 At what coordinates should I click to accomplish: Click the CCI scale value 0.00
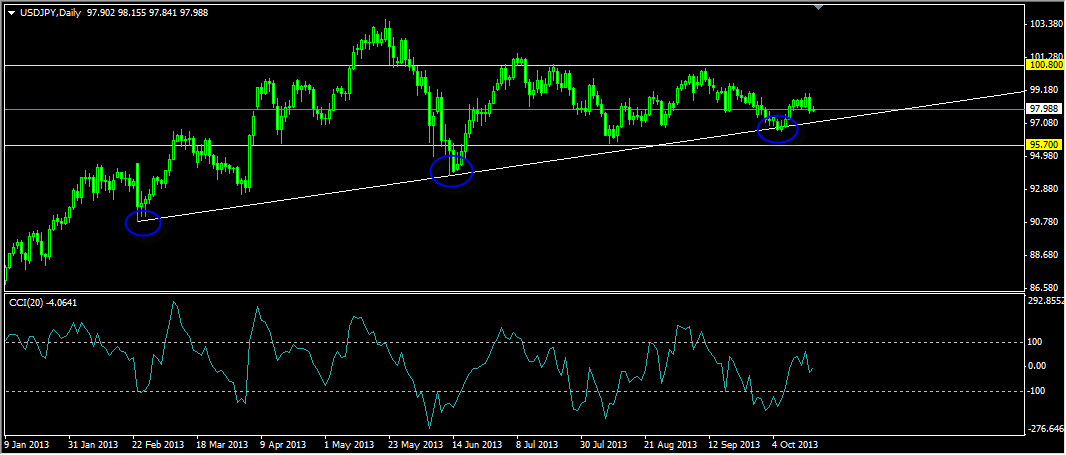click(x=1039, y=367)
